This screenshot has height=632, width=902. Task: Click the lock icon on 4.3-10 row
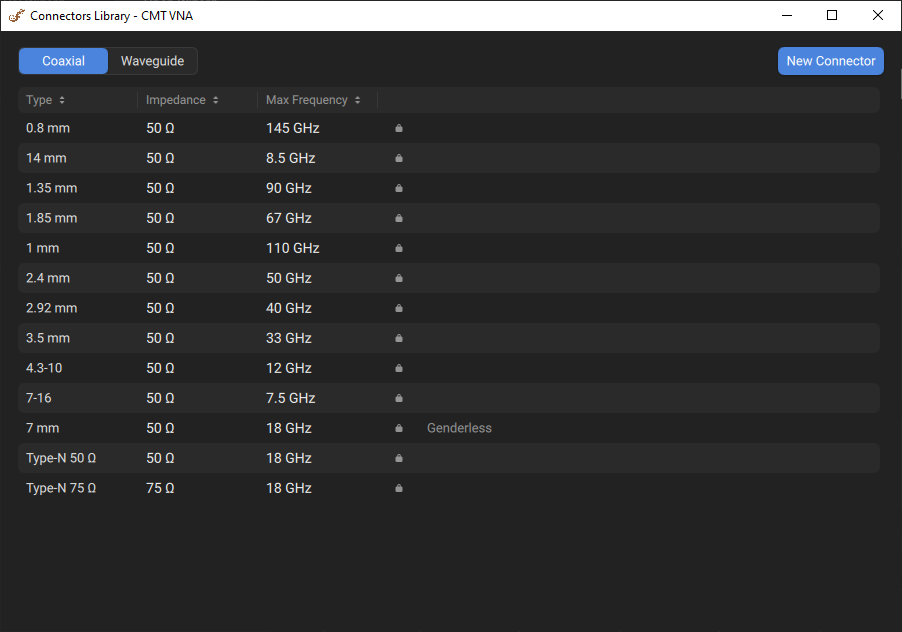coord(399,368)
